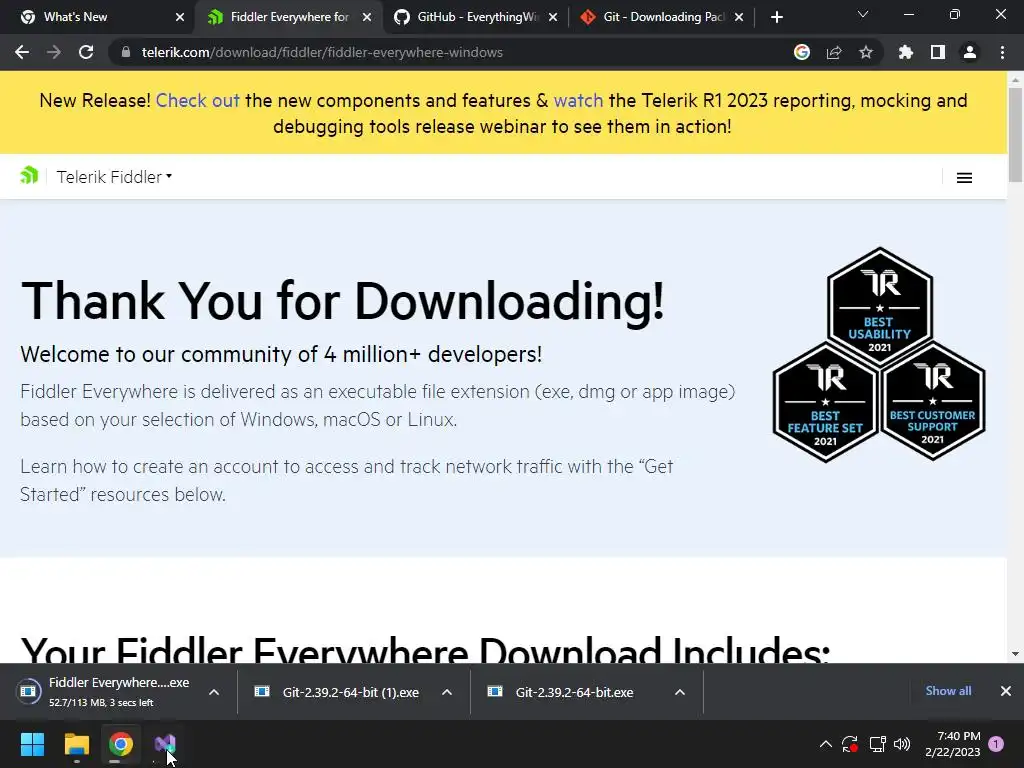
Task: Click the '52.7/113 MB, 3 secs left' status
Action: pyautogui.click(x=101, y=703)
